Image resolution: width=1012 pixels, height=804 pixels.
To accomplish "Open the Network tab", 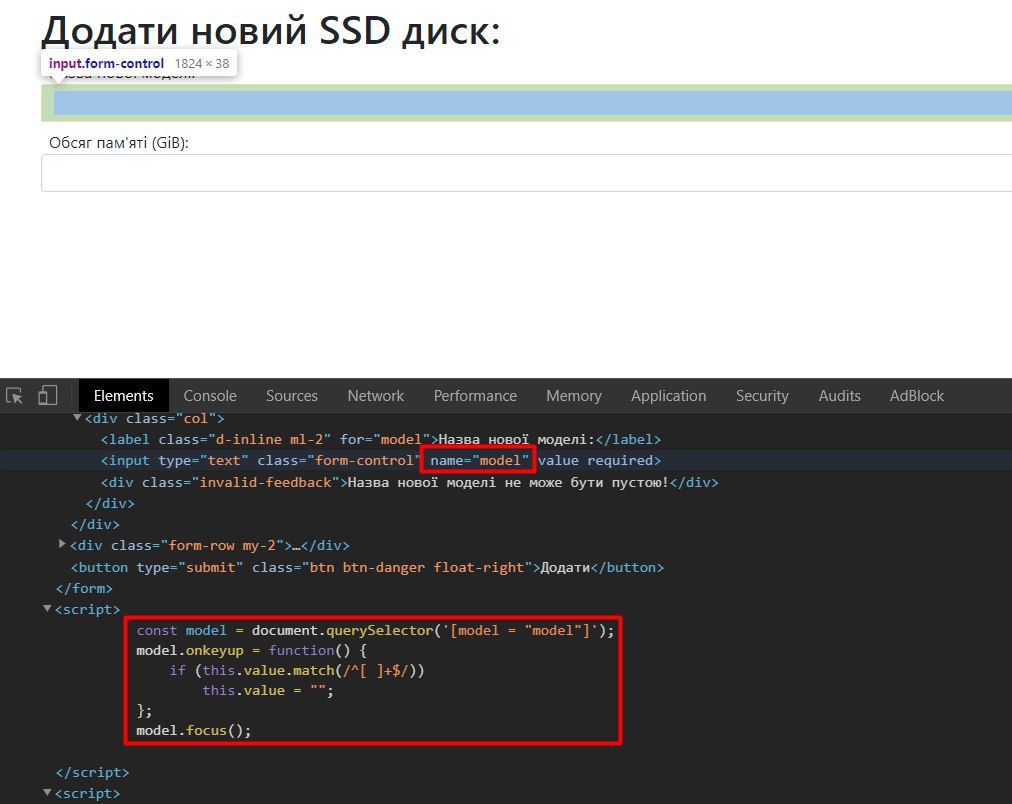I will coord(376,396).
